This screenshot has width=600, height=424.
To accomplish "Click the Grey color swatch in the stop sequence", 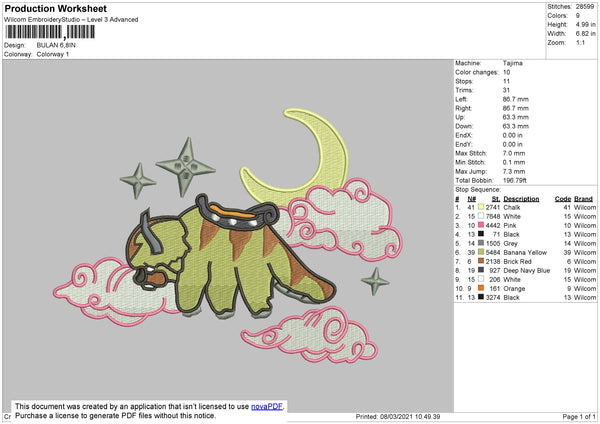I will pos(481,243).
